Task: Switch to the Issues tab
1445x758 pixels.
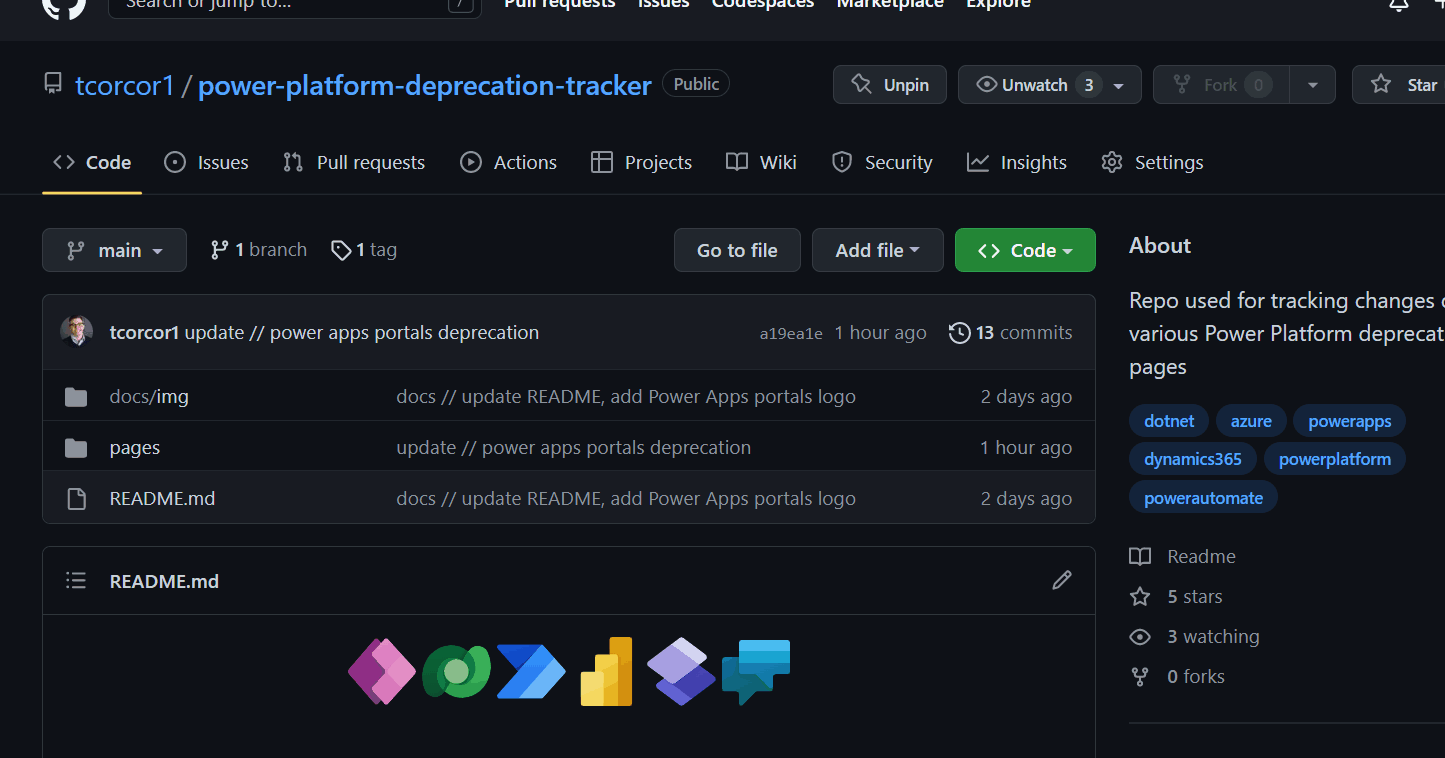Action: pos(206,162)
